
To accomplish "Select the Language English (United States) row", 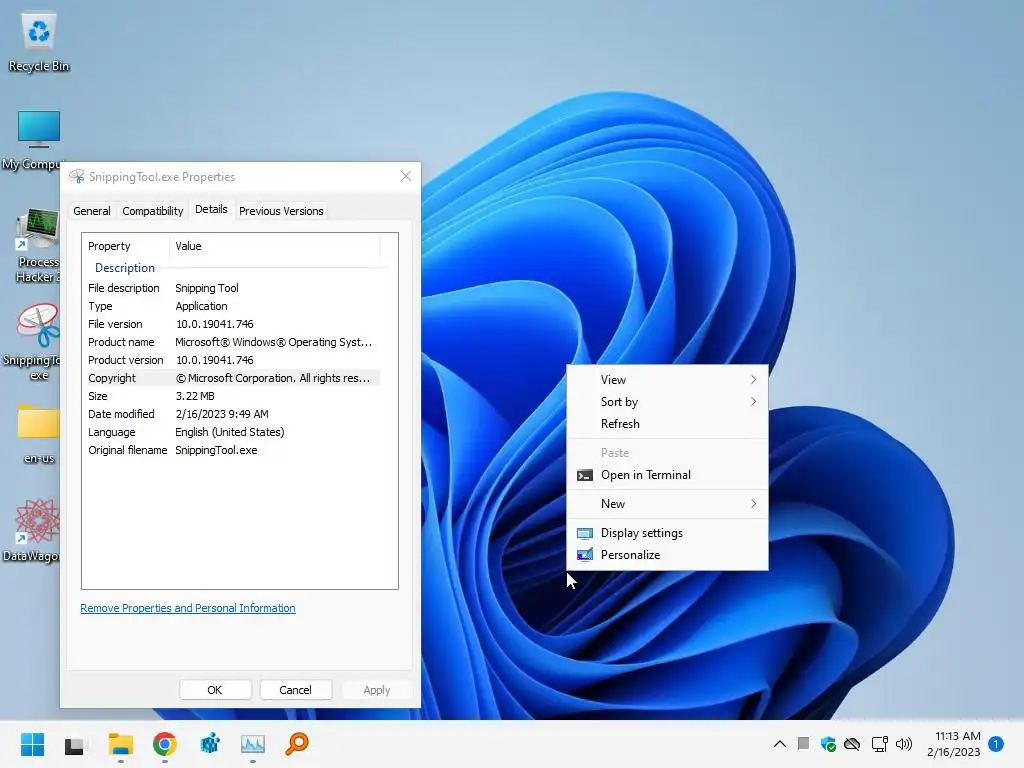I will click(x=233, y=432).
